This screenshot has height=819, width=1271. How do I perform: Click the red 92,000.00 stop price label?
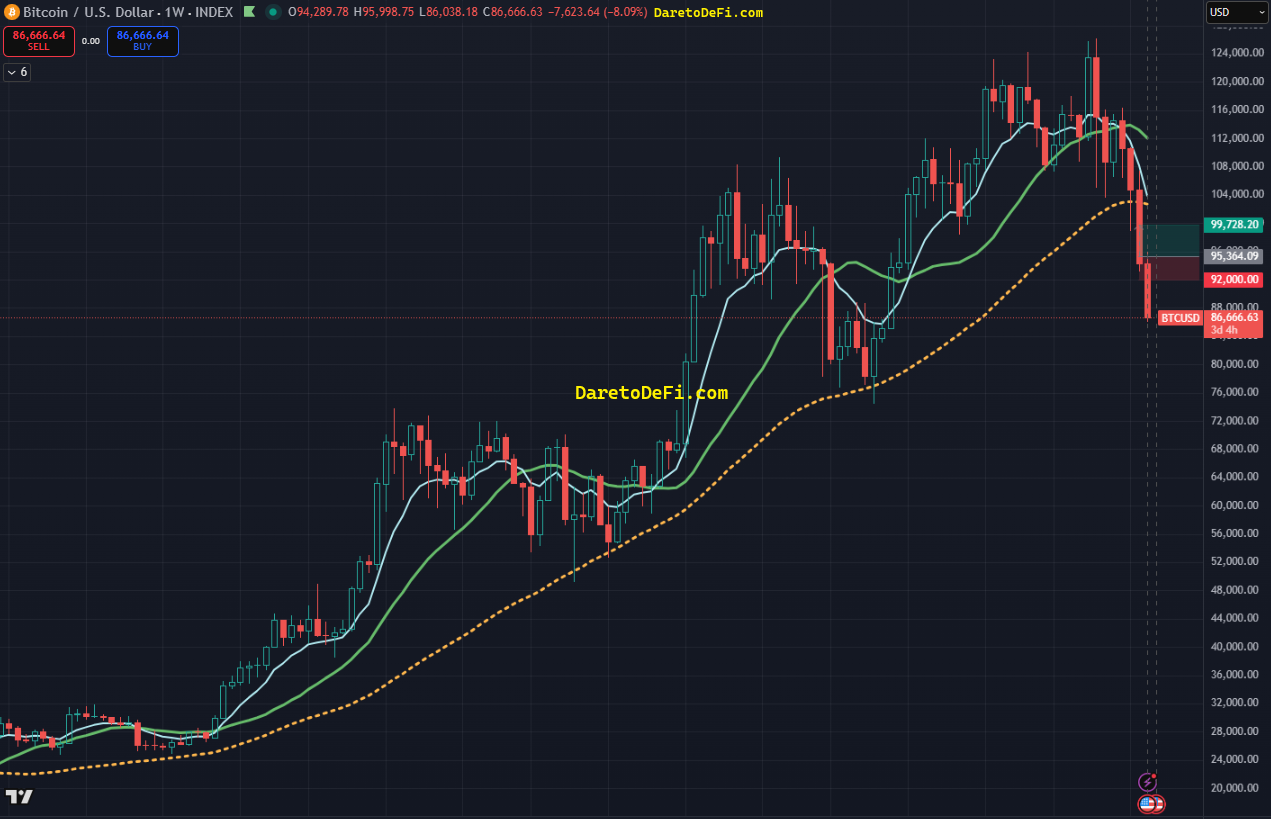tap(1232, 279)
